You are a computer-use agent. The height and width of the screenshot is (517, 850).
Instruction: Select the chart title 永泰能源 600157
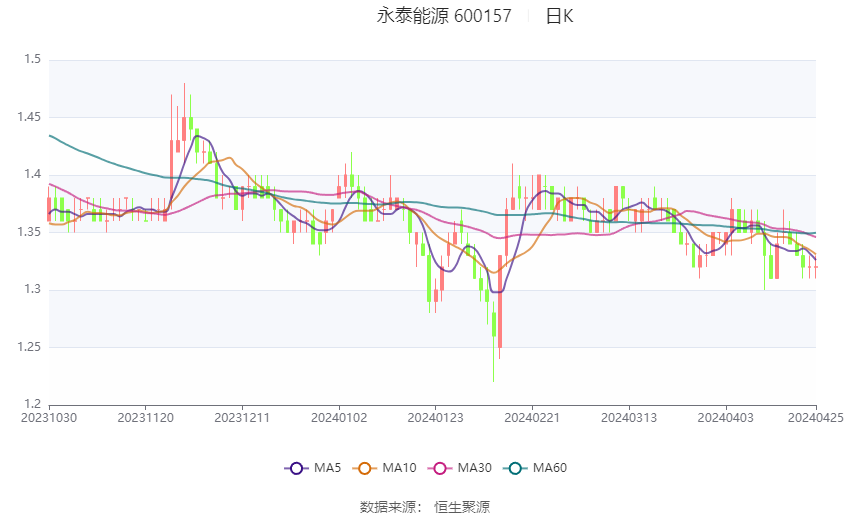[x=444, y=16]
